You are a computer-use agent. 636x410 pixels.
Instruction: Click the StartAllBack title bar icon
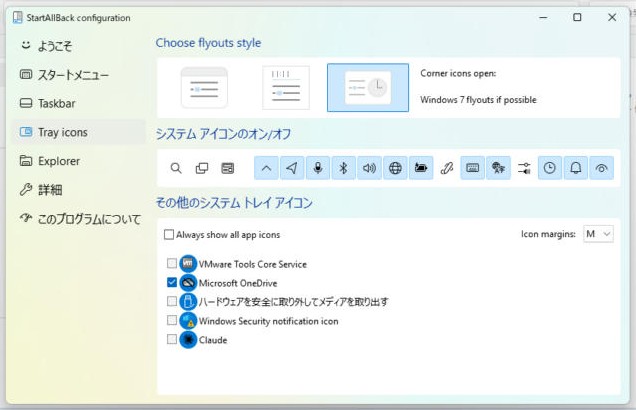coord(17,17)
